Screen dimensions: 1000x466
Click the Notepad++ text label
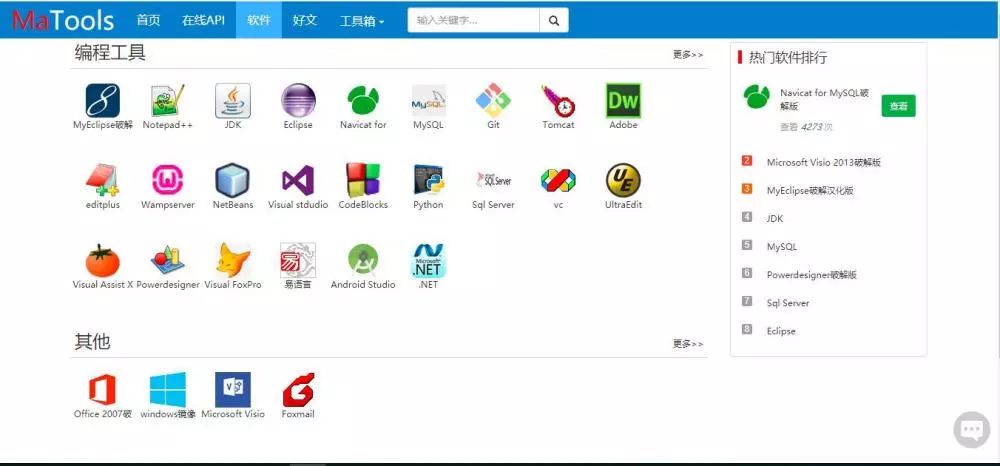168,125
